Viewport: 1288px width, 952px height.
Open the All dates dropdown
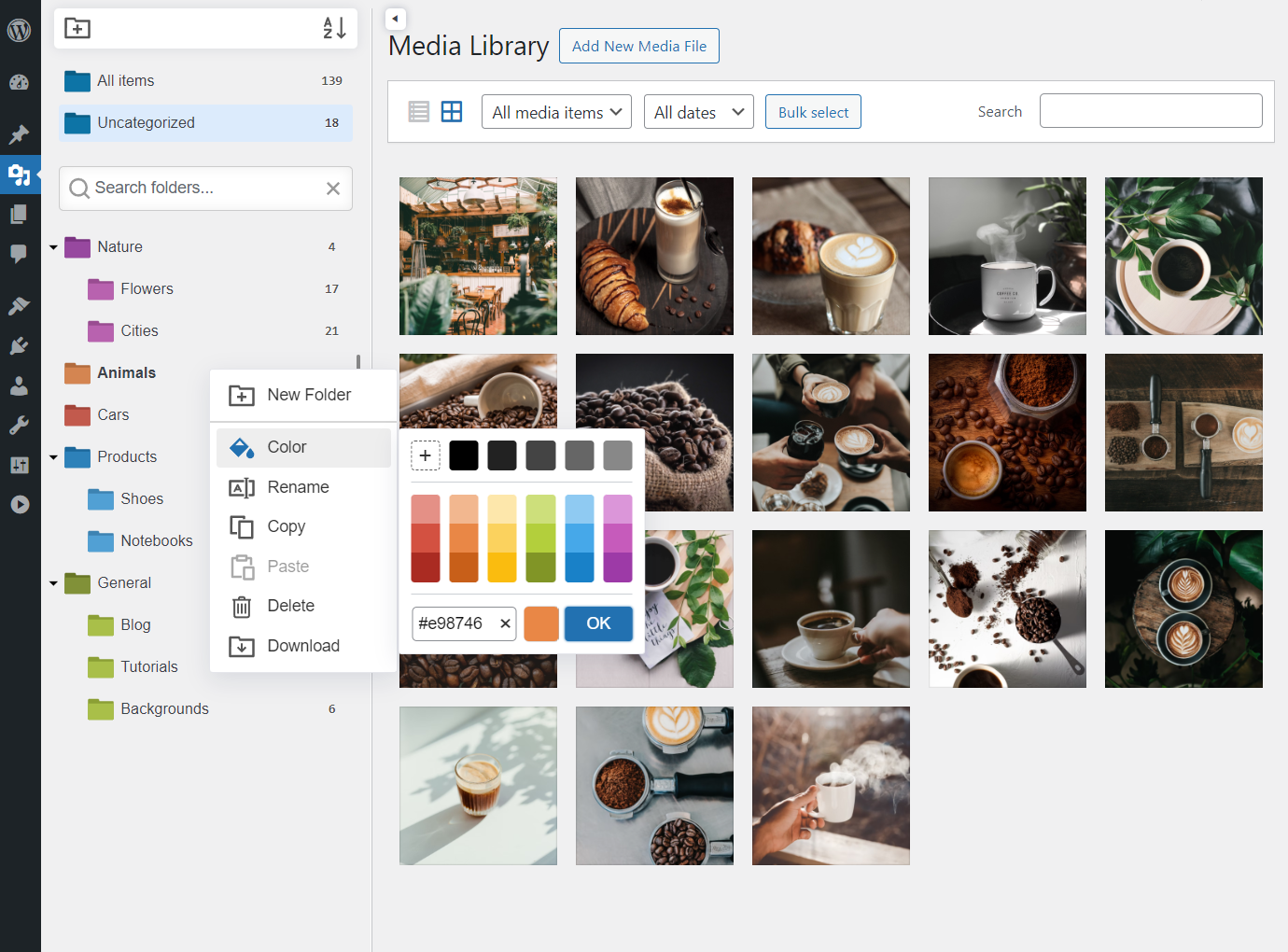click(698, 112)
